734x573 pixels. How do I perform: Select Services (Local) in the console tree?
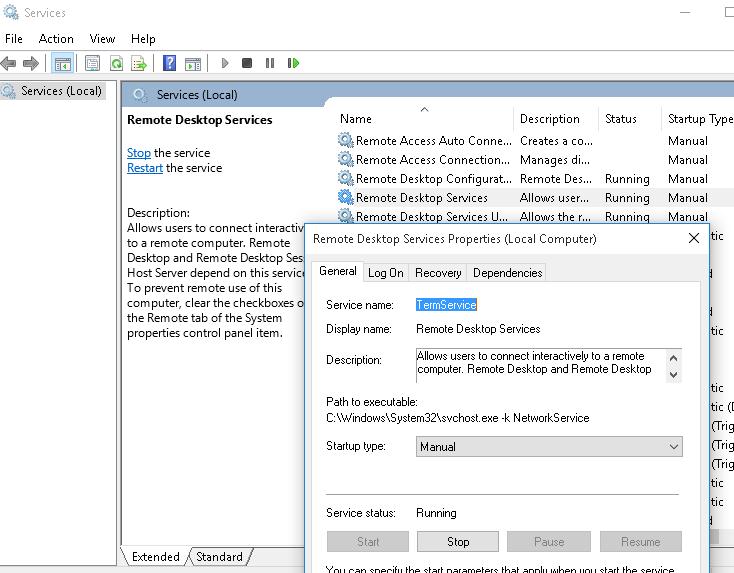tap(61, 91)
